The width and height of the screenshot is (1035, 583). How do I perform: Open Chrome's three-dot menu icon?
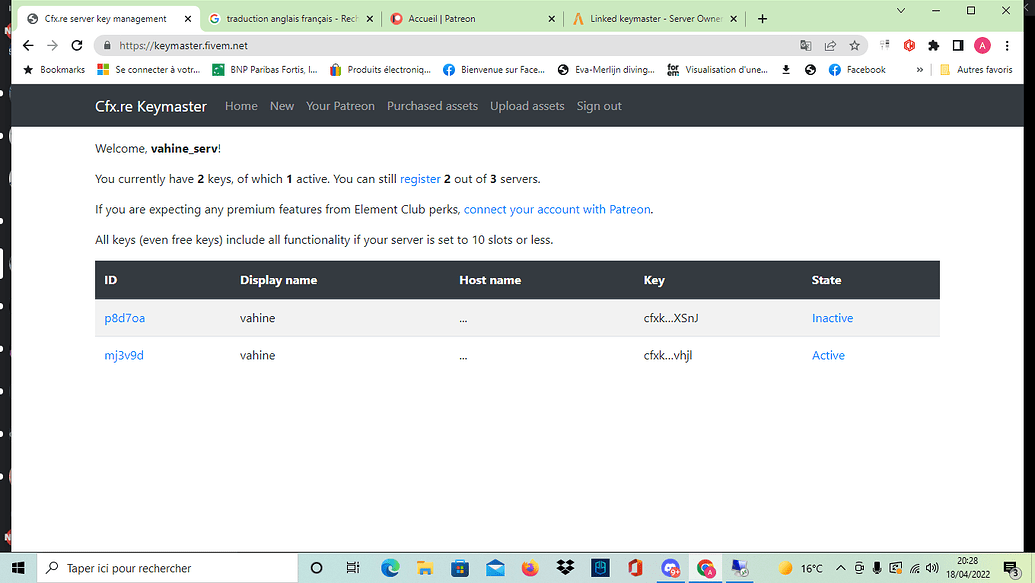(1007, 45)
